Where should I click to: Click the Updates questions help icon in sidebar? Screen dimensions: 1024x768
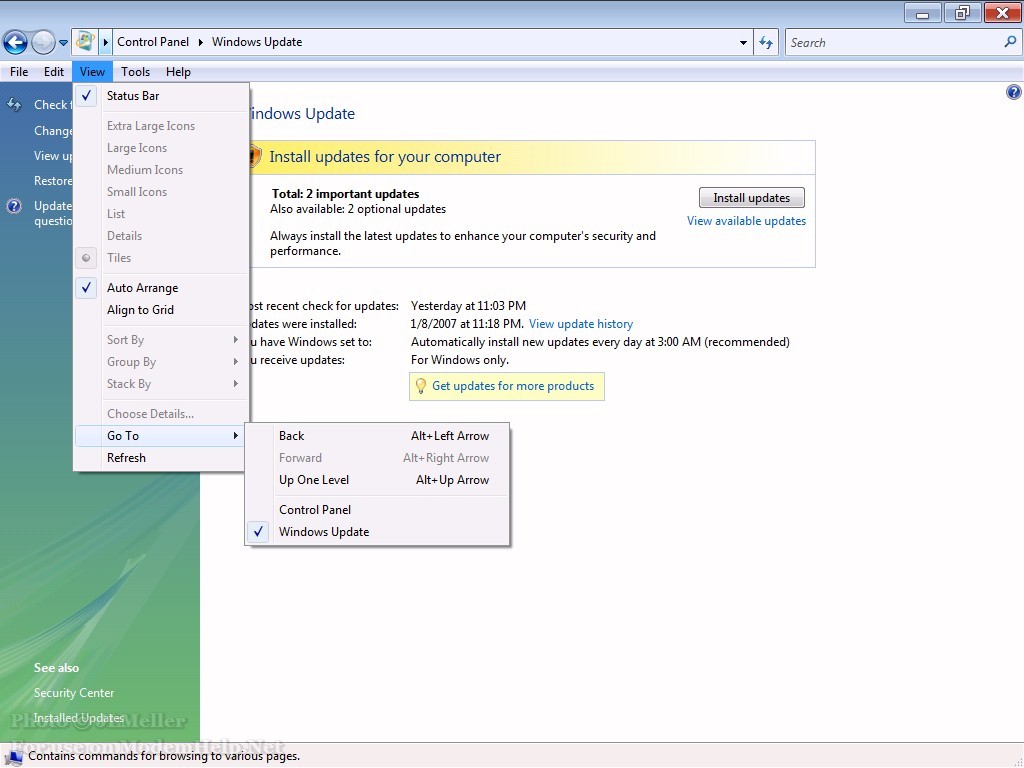(x=14, y=207)
